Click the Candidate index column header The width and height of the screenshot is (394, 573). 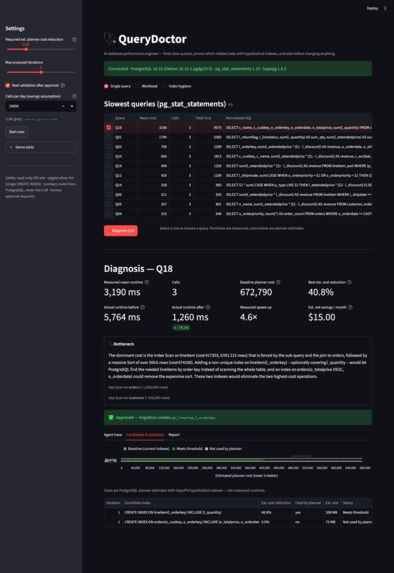point(191,503)
